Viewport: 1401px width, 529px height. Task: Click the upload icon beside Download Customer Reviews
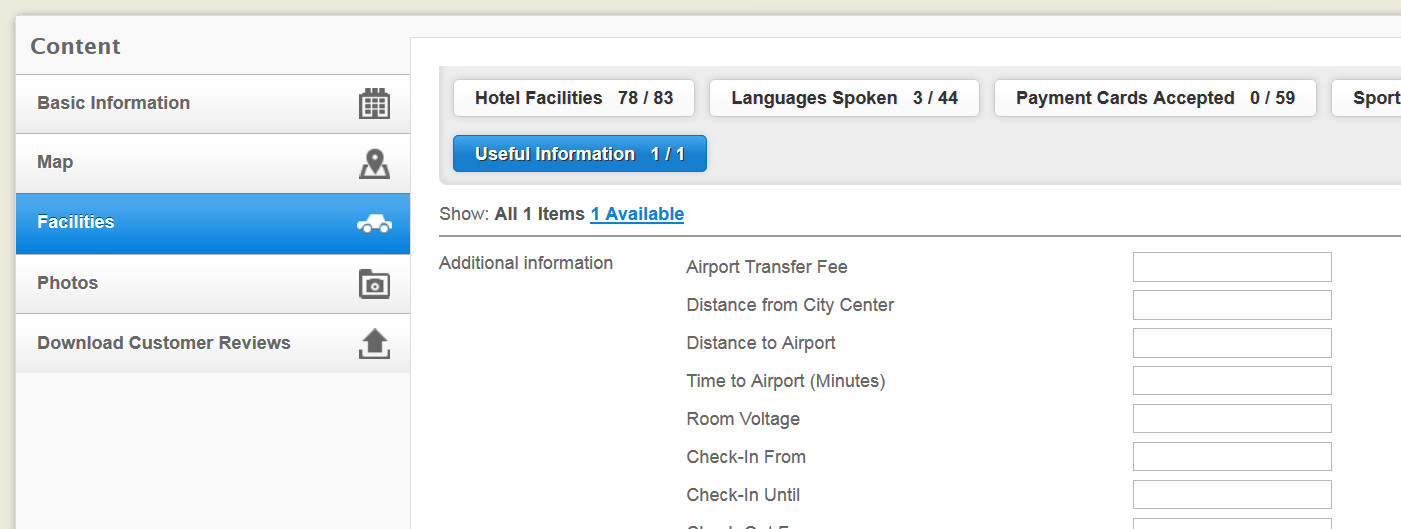click(x=374, y=344)
